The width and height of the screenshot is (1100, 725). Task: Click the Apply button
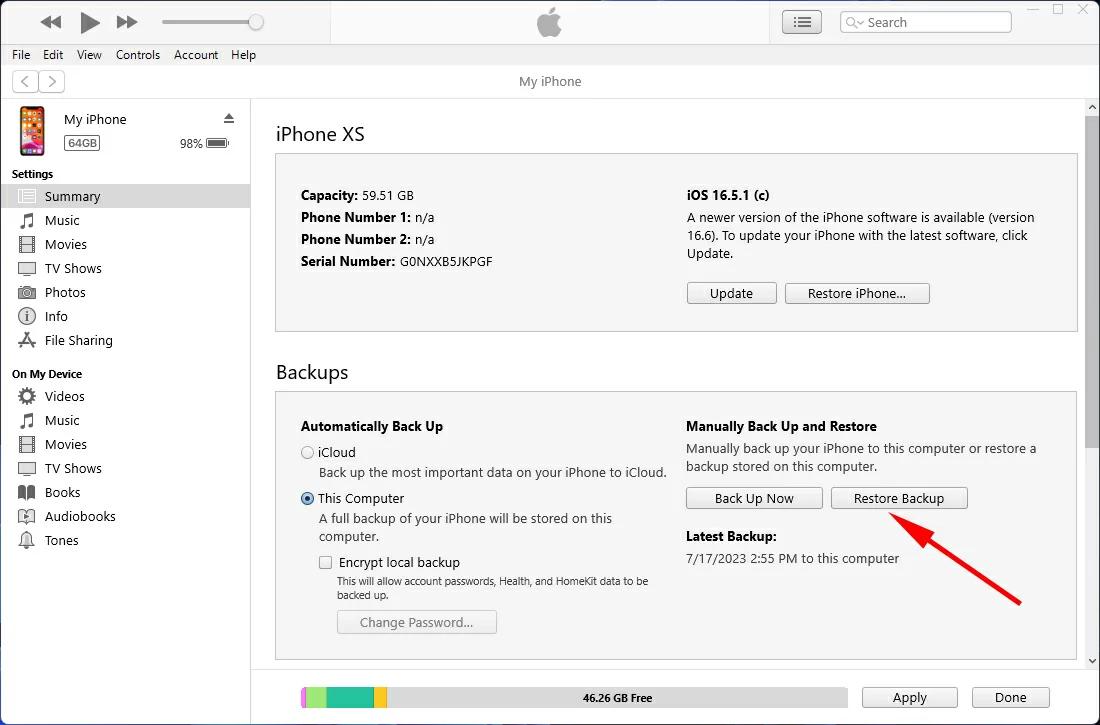910,698
